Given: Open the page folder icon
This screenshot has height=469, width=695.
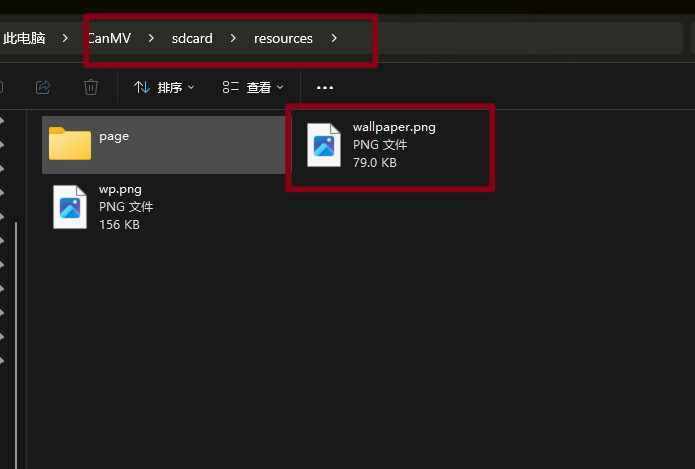Looking at the screenshot, I should [x=70, y=144].
